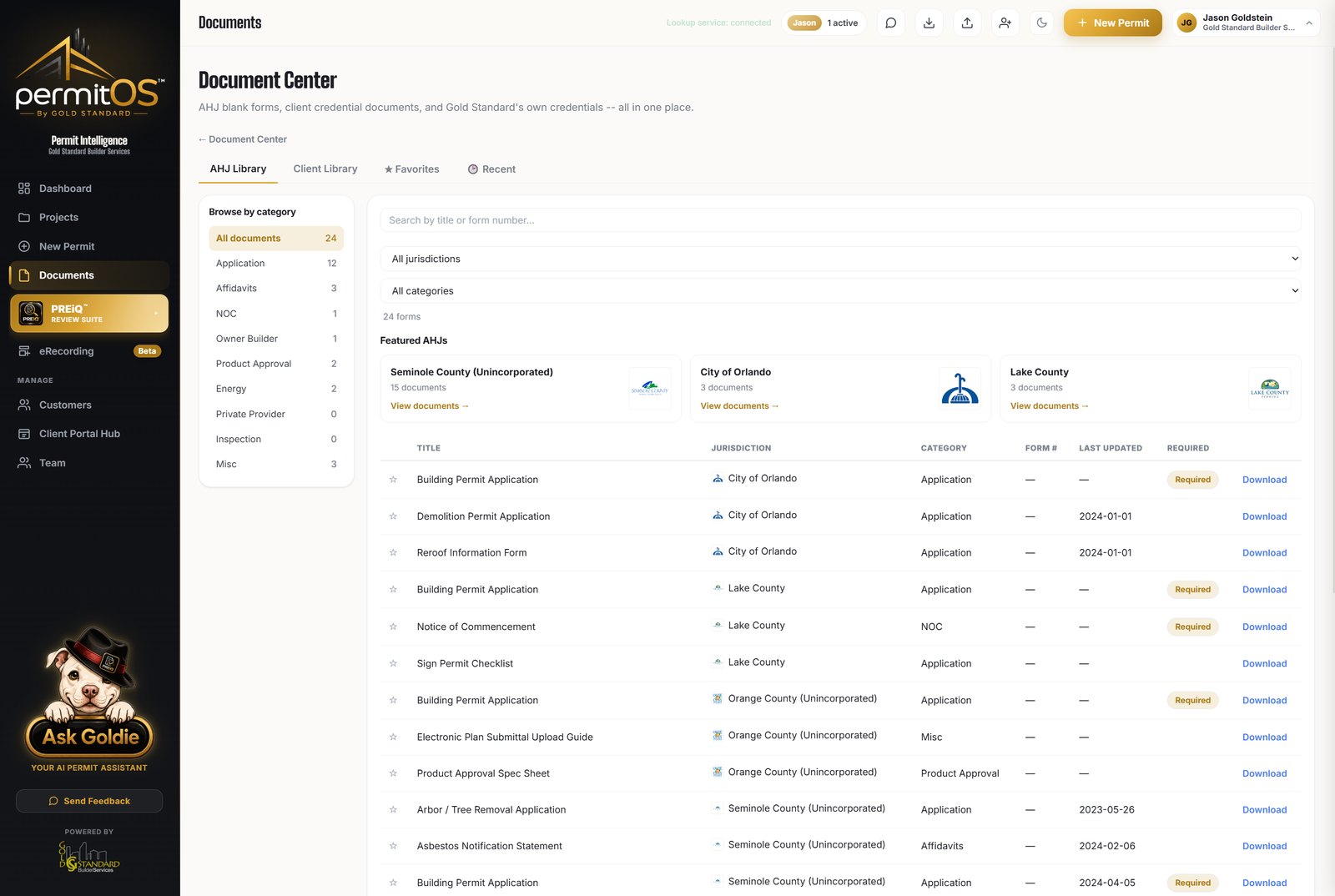This screenshot has width=1335, height=896.
Task: Click the New Permit button in header
Action: tap(1112, 23)
